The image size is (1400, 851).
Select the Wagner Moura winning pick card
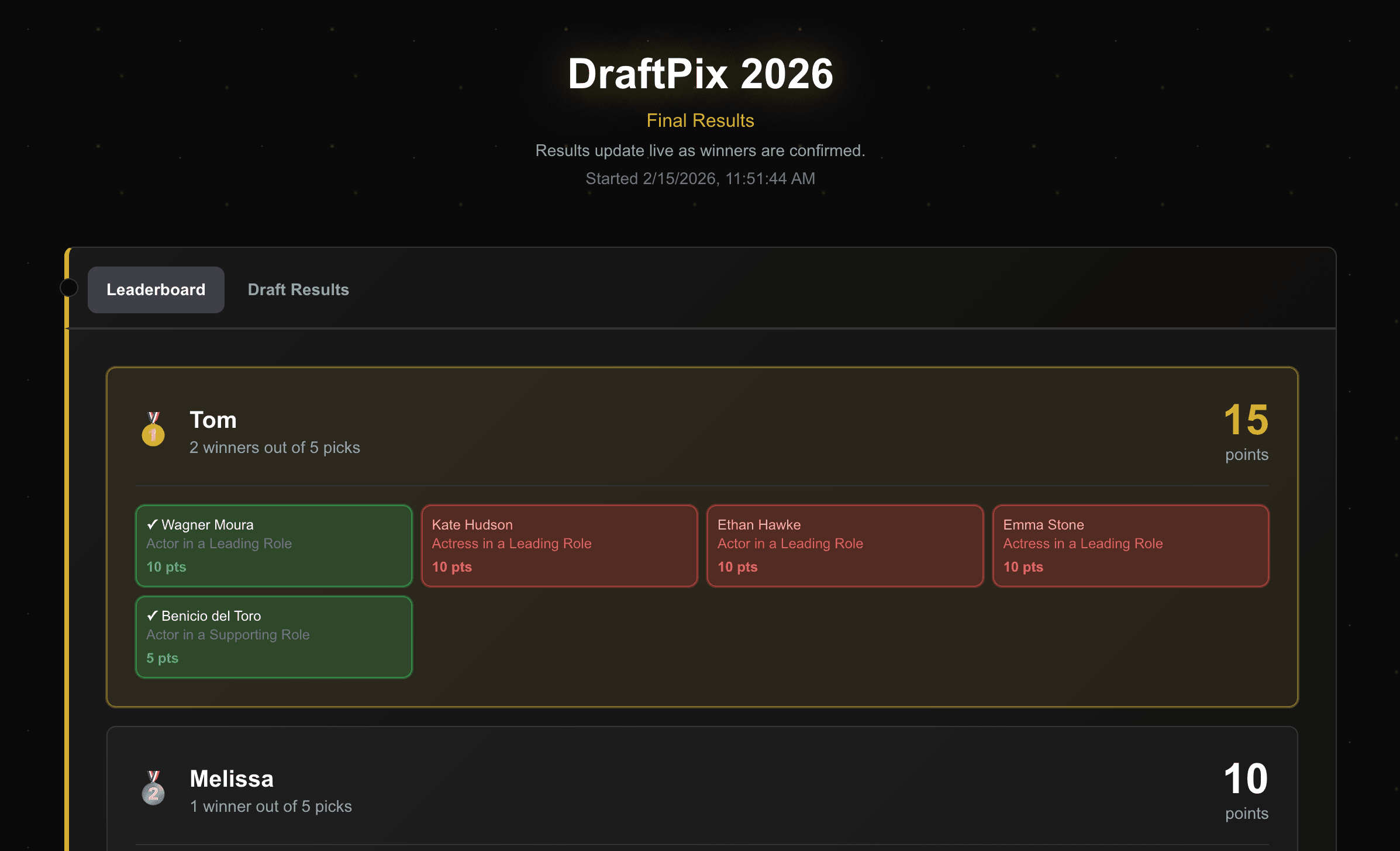[273, 545]
